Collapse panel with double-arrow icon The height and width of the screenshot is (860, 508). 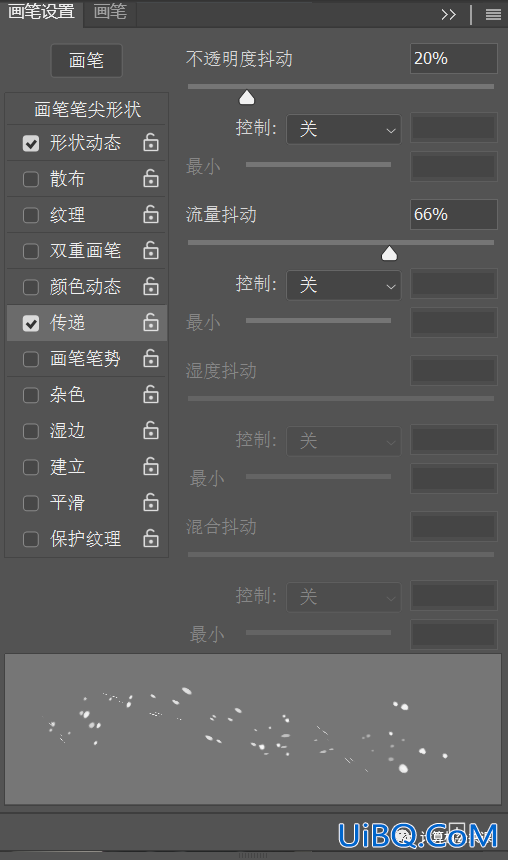[449, 15]
